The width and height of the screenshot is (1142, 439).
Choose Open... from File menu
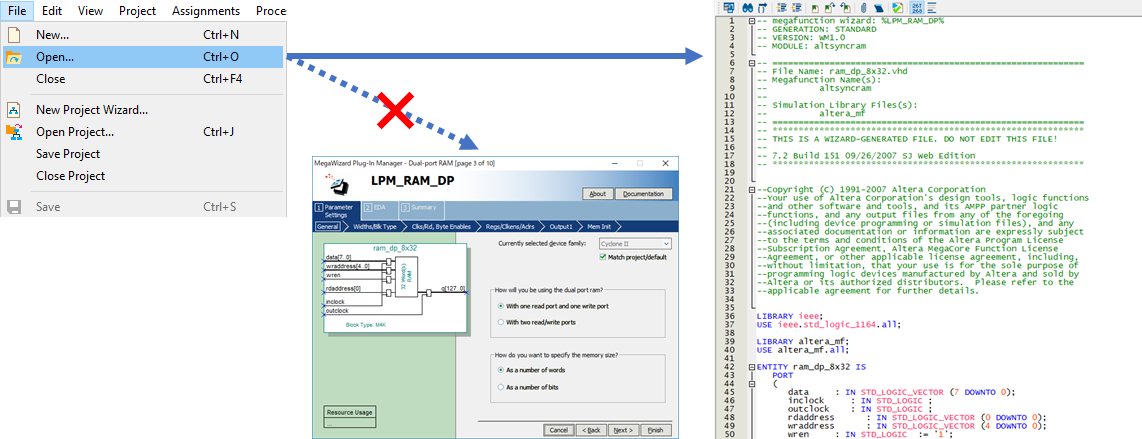143,58
